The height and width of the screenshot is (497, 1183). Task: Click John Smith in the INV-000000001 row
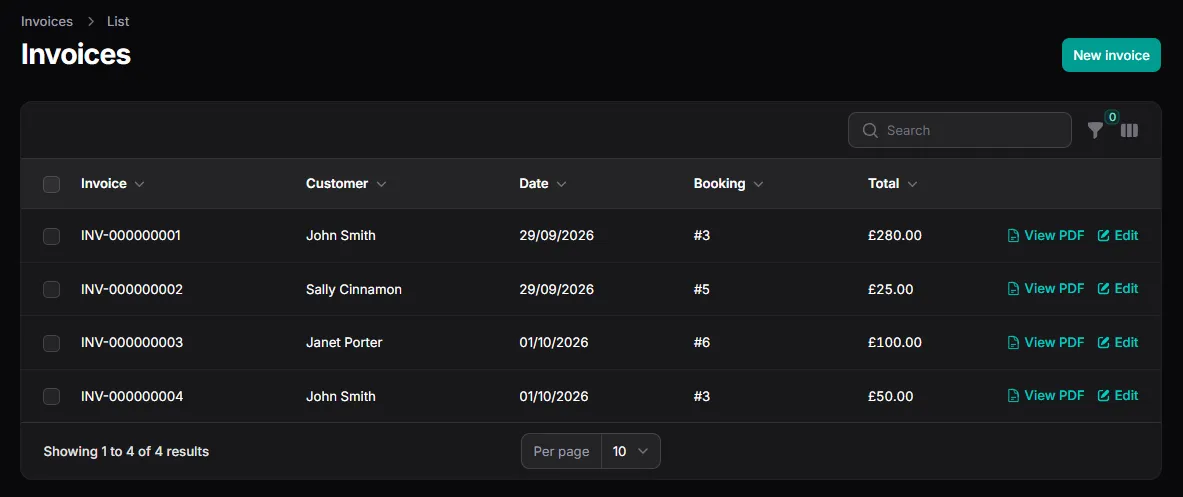(341, 235)
